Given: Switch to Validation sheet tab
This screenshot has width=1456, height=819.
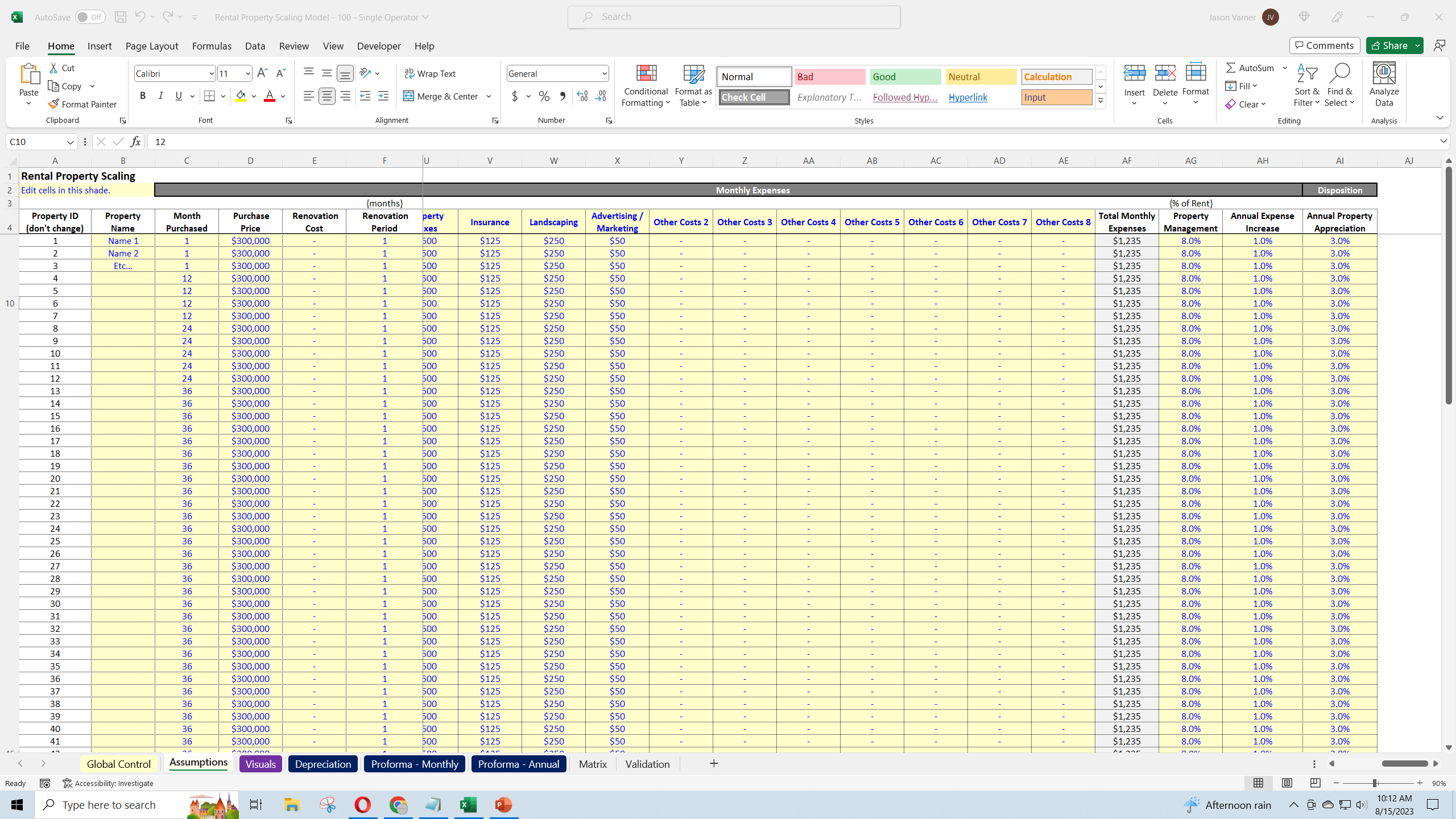Looking at the screenshot, I should (x=647, y=764).
